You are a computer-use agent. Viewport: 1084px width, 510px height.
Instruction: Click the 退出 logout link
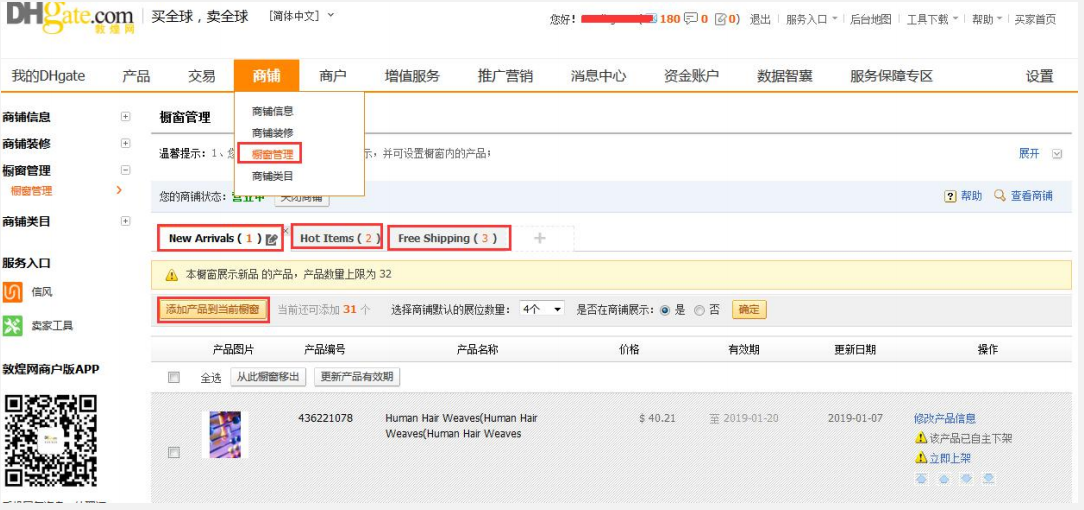(x=760, y=19)
